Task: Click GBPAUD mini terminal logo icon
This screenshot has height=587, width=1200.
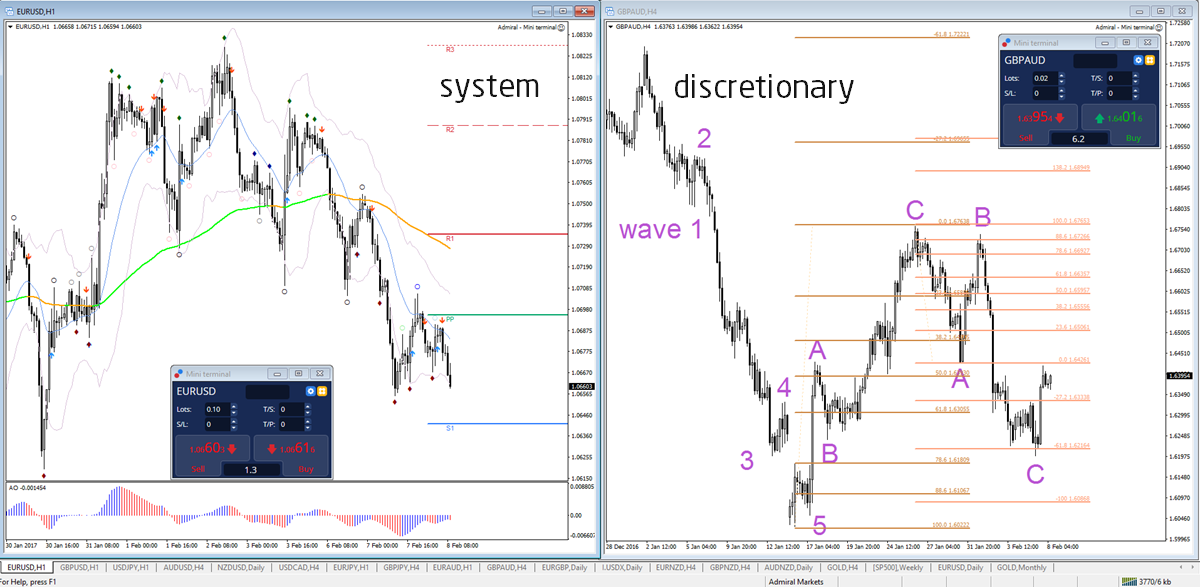Action: (1007, 43)
